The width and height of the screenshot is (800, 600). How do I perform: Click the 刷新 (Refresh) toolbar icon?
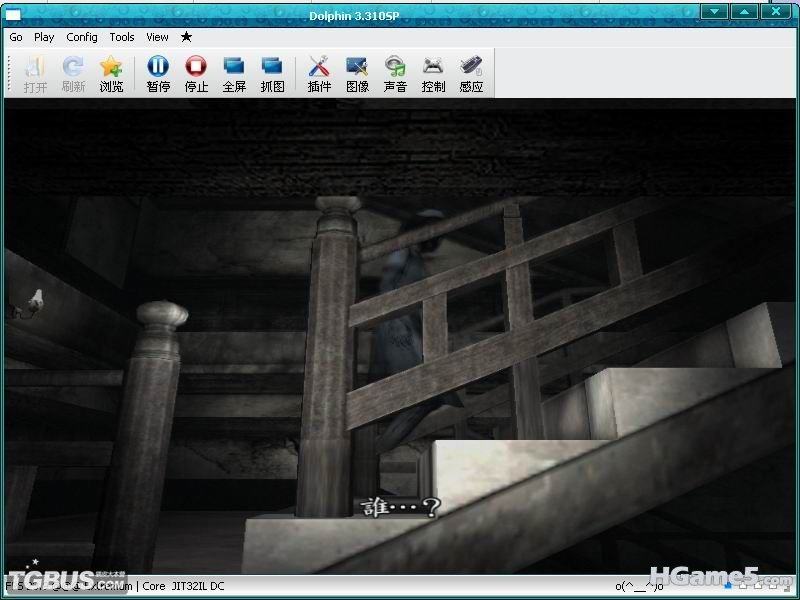pos(73,73)
